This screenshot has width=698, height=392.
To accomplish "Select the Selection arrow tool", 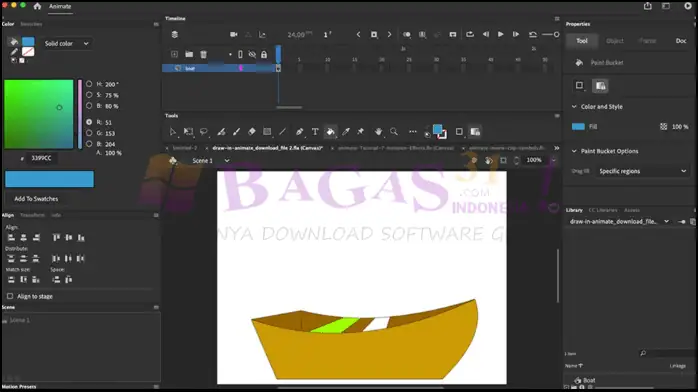I will 173,132.
